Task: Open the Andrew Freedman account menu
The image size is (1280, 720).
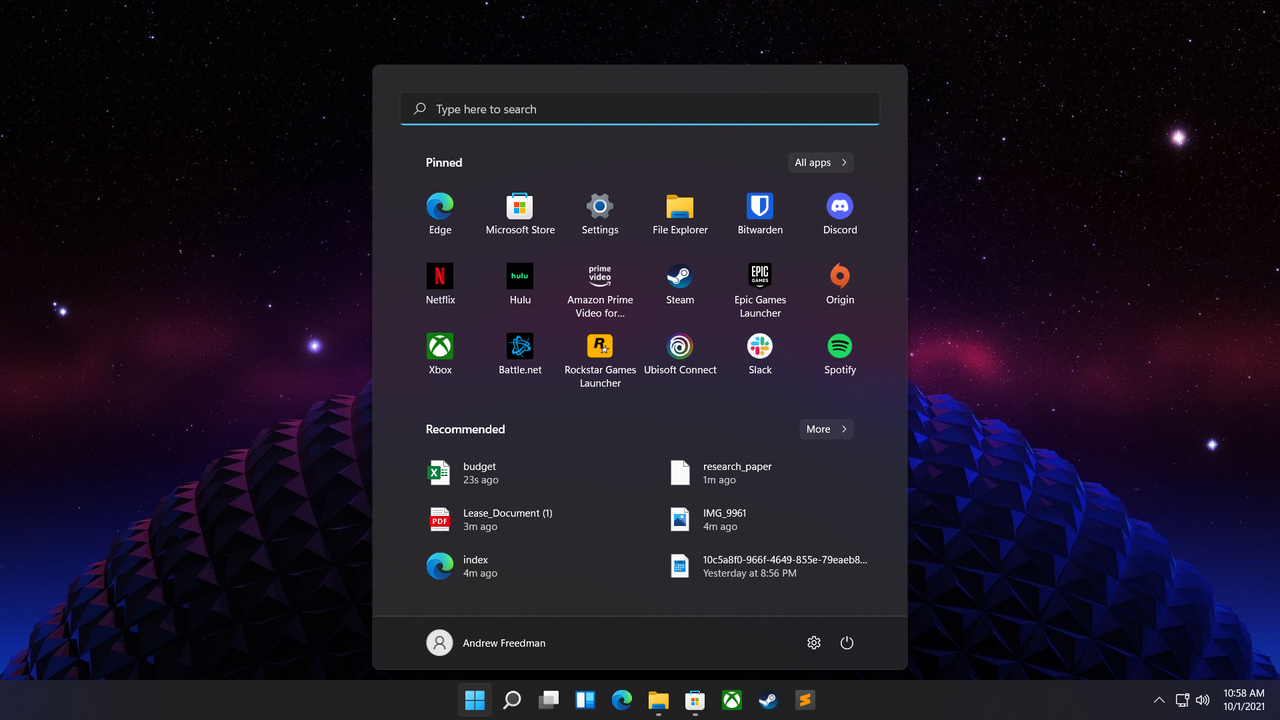Action: click(487, 643)
